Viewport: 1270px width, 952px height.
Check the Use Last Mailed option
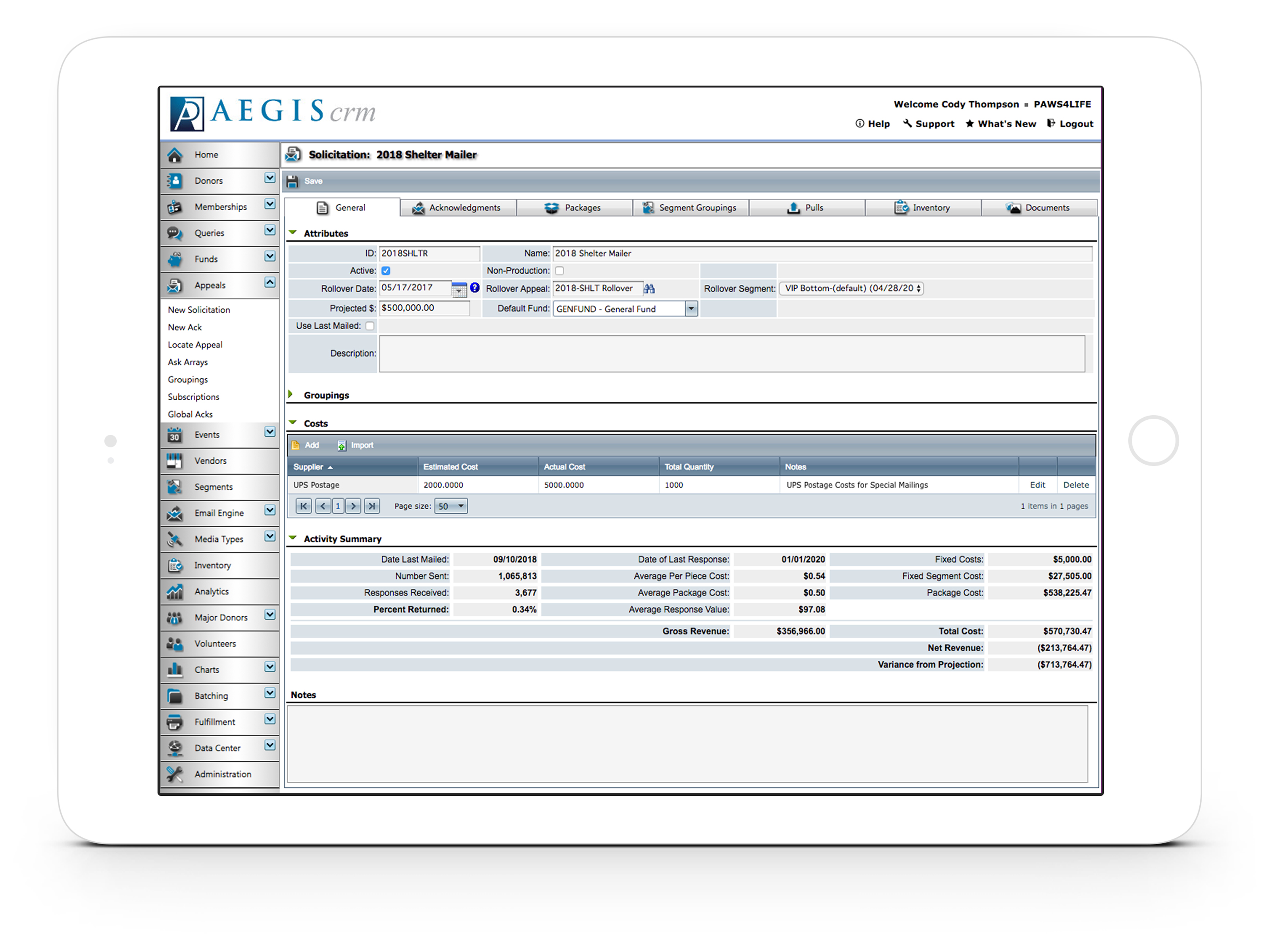click(370, 325)
